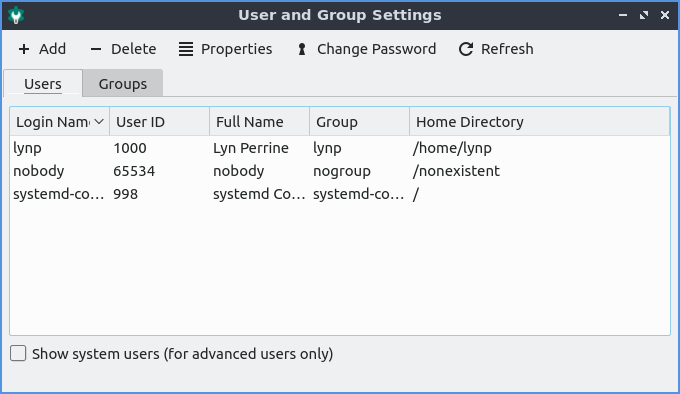This screenshot has width=680, height=394.
Task: Maximize the User and Group Settings window
Action: 644,15
